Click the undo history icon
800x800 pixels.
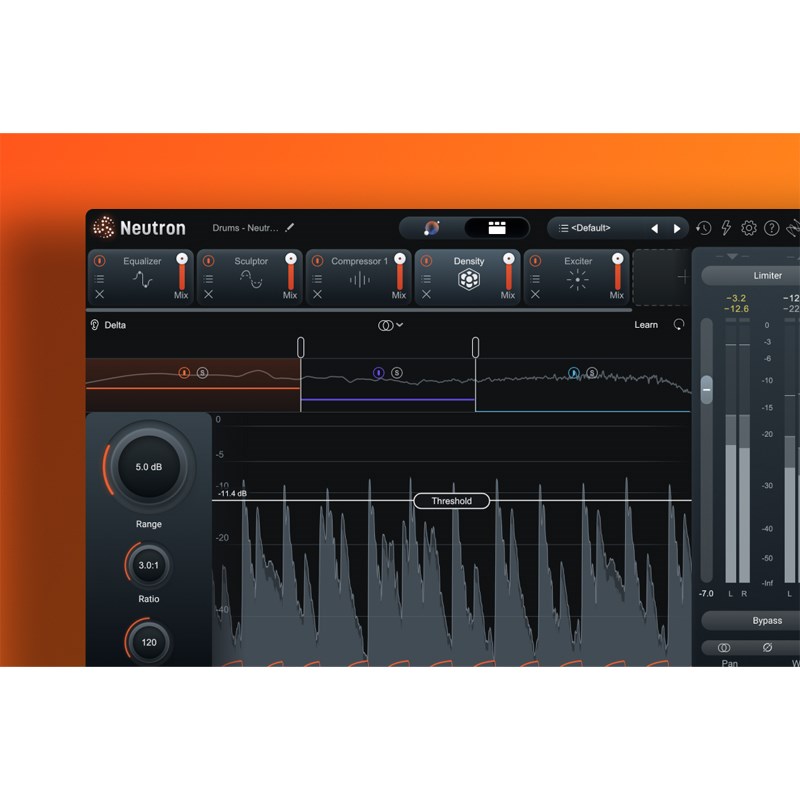[x=702, y=228]
